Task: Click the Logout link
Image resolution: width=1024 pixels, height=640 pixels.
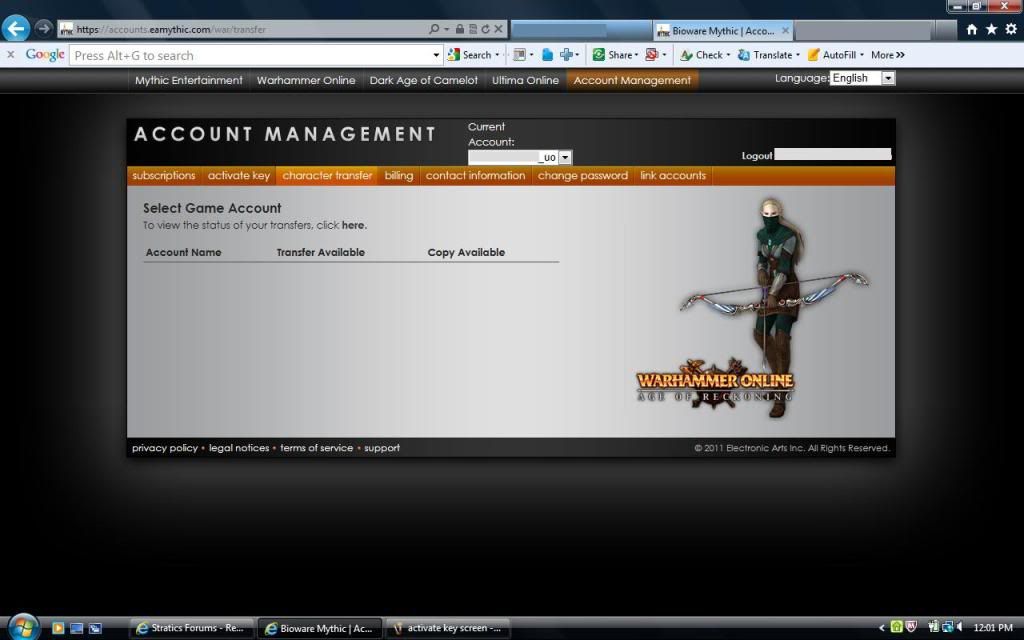Action: (756, 155)
